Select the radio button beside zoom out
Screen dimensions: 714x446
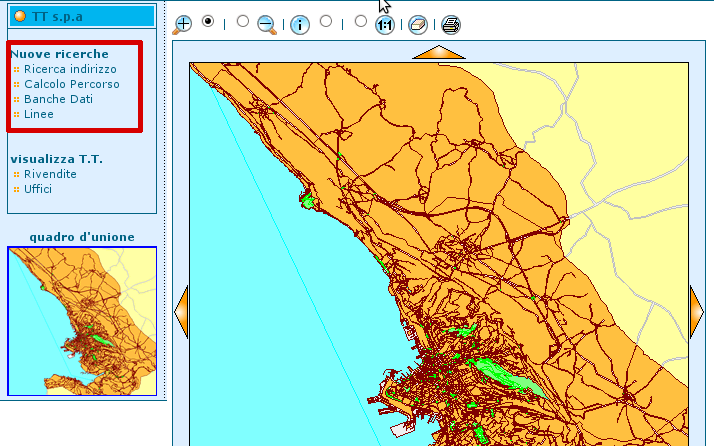(x=242, y=21)
